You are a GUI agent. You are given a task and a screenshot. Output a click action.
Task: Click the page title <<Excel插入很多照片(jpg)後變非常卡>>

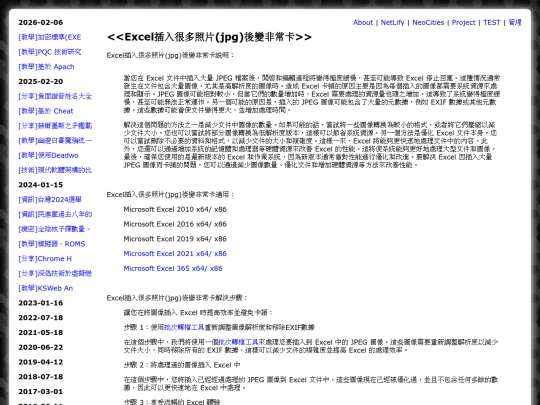[x=209, y=37]
